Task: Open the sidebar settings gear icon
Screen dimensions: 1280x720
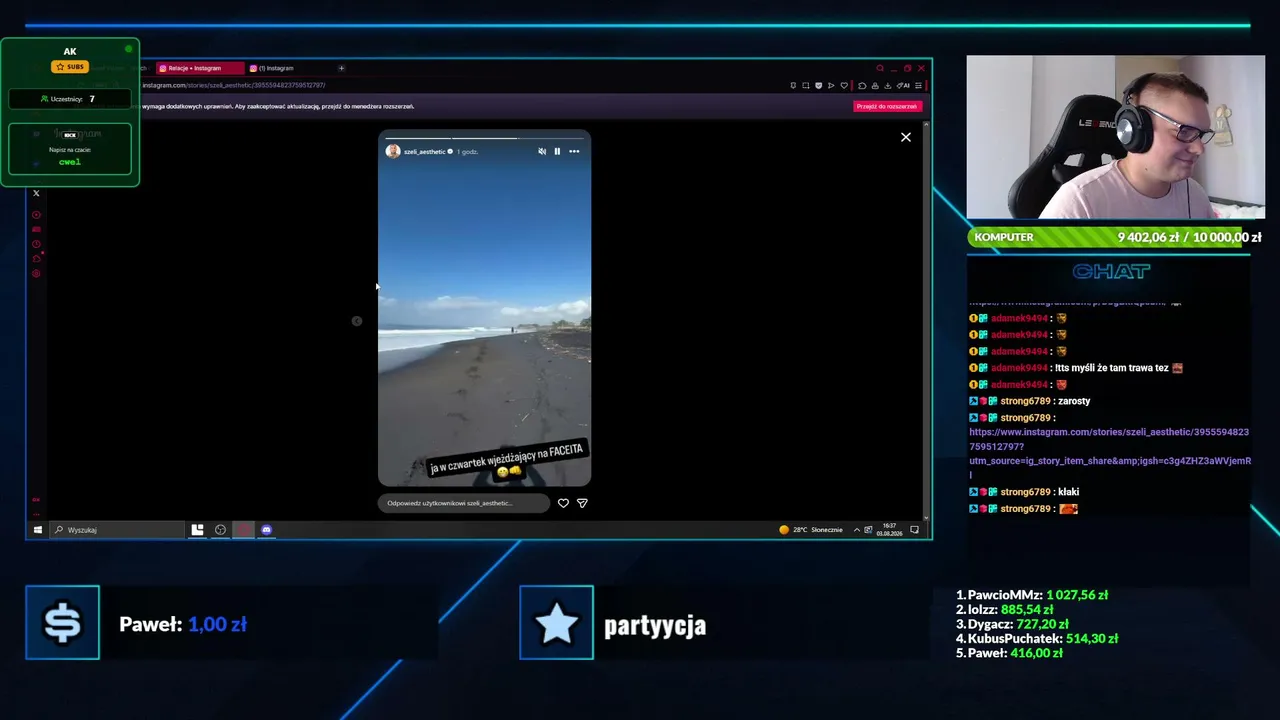Action: click(36, 273)
